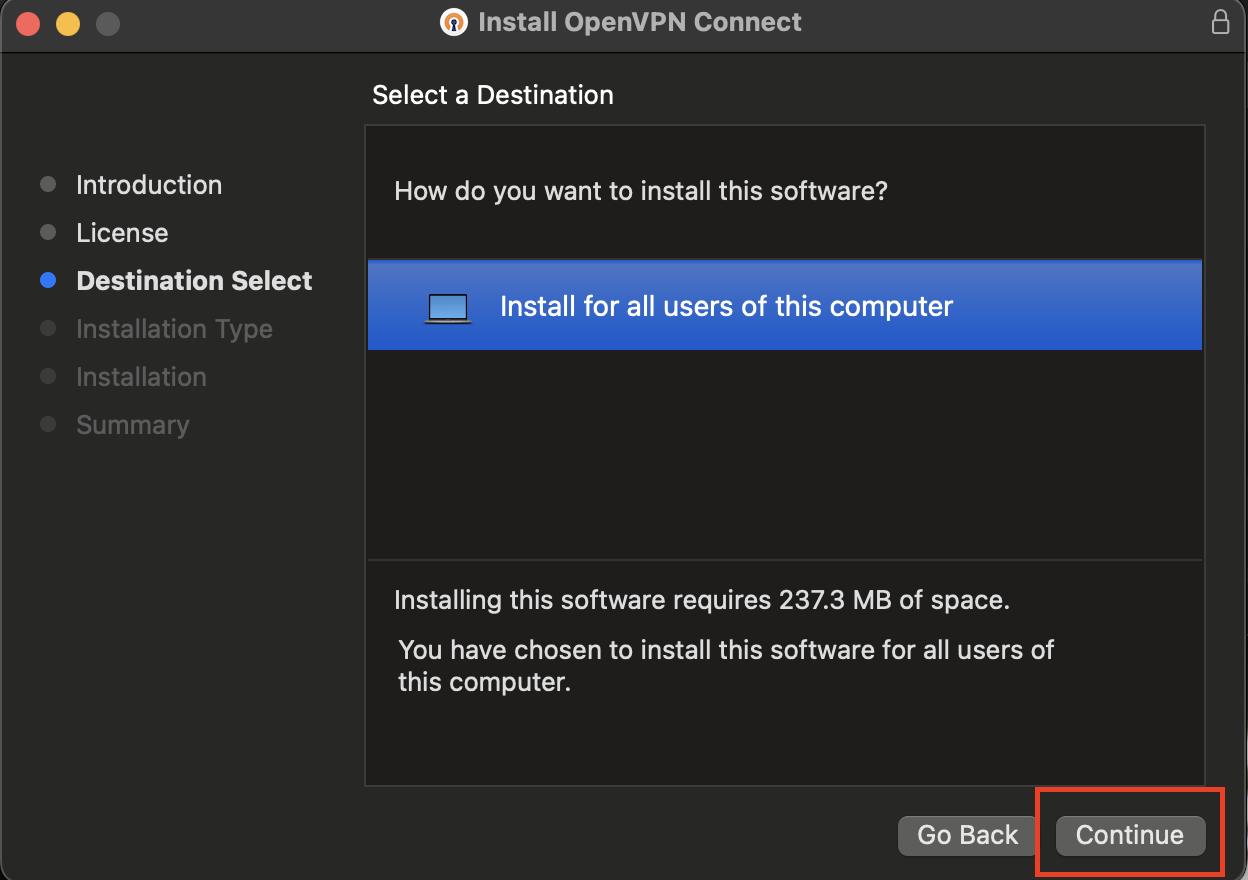Select the License step in sidebar
The width and height of the screenshot is (1248, 880).
tap(122, 233)
